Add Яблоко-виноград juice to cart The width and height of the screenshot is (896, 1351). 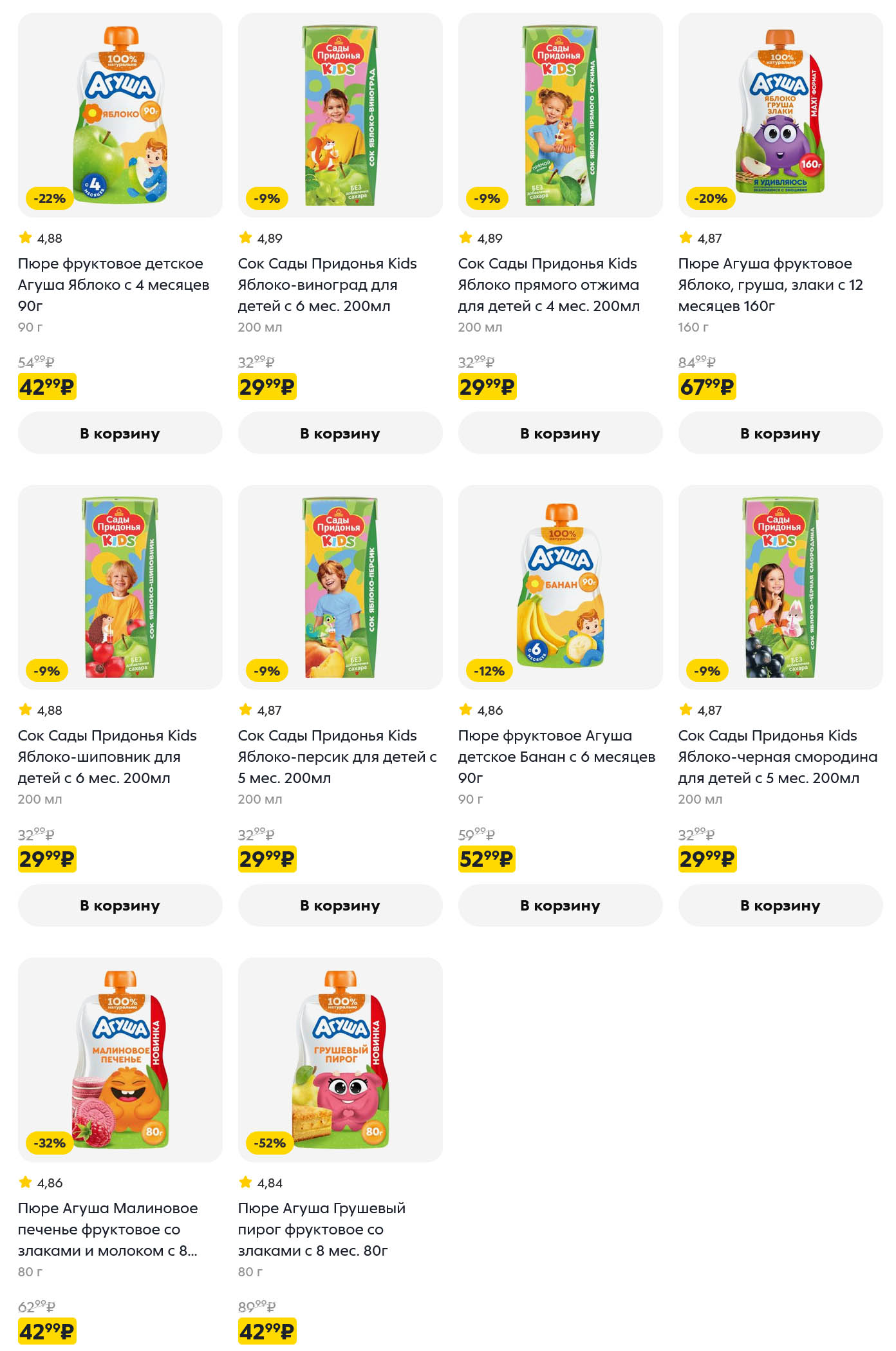point(340,433)
